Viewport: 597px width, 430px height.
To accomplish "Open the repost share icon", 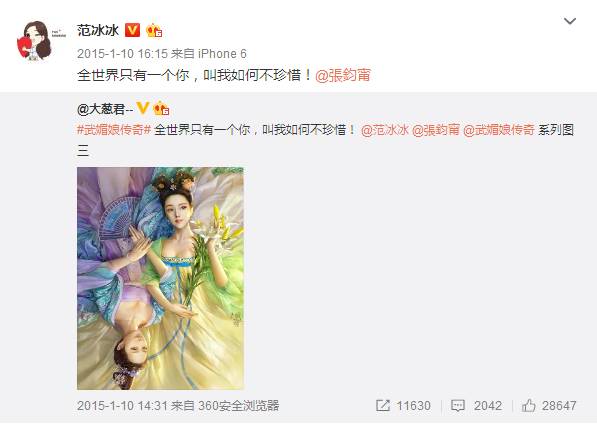I will [x=383, y=405].
